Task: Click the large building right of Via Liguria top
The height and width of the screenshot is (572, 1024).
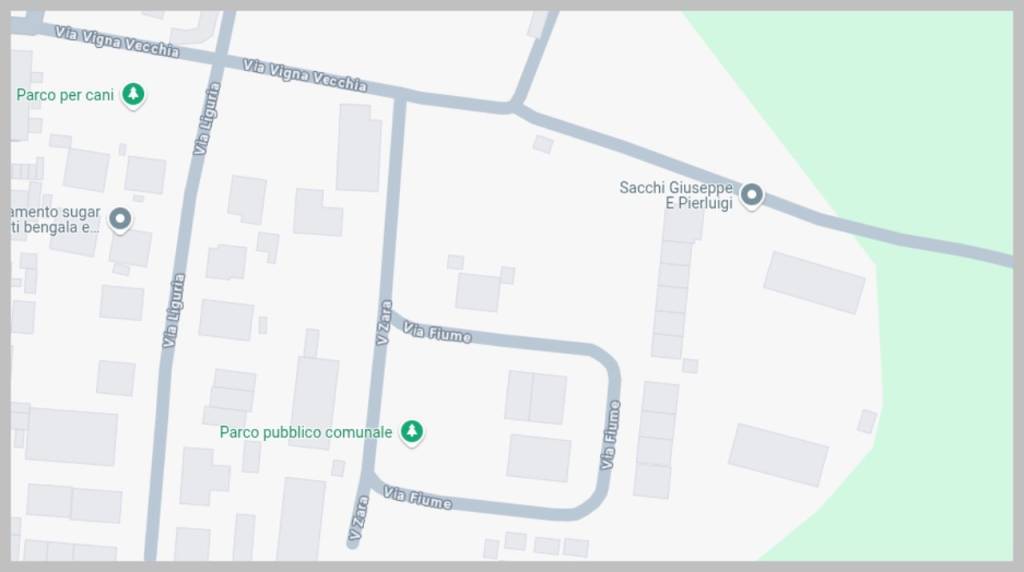Action: coord(359,148)
